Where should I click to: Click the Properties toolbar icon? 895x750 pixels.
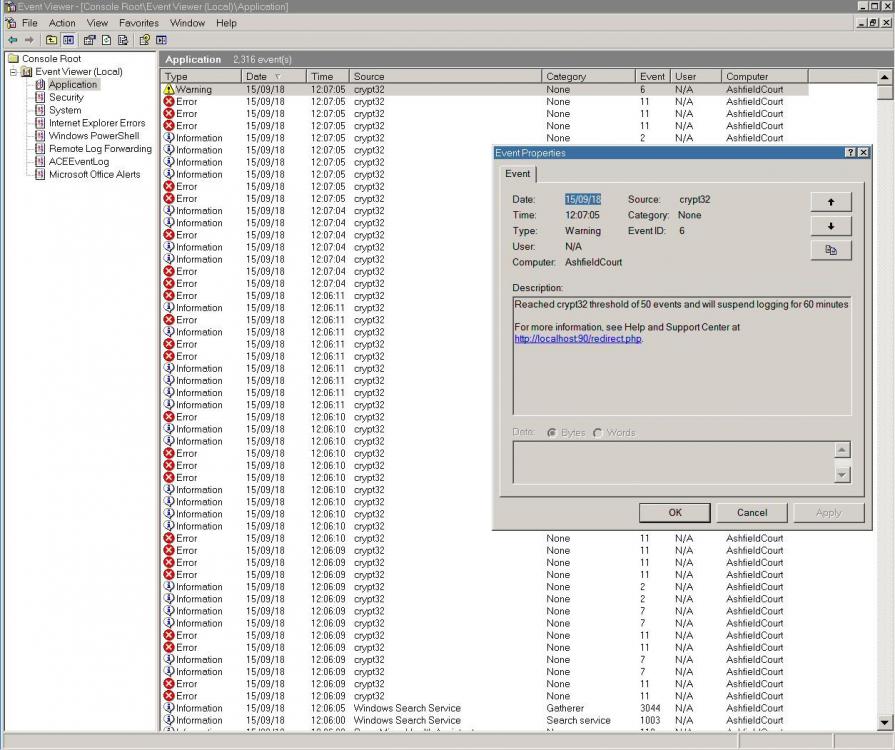click(89, 40)
